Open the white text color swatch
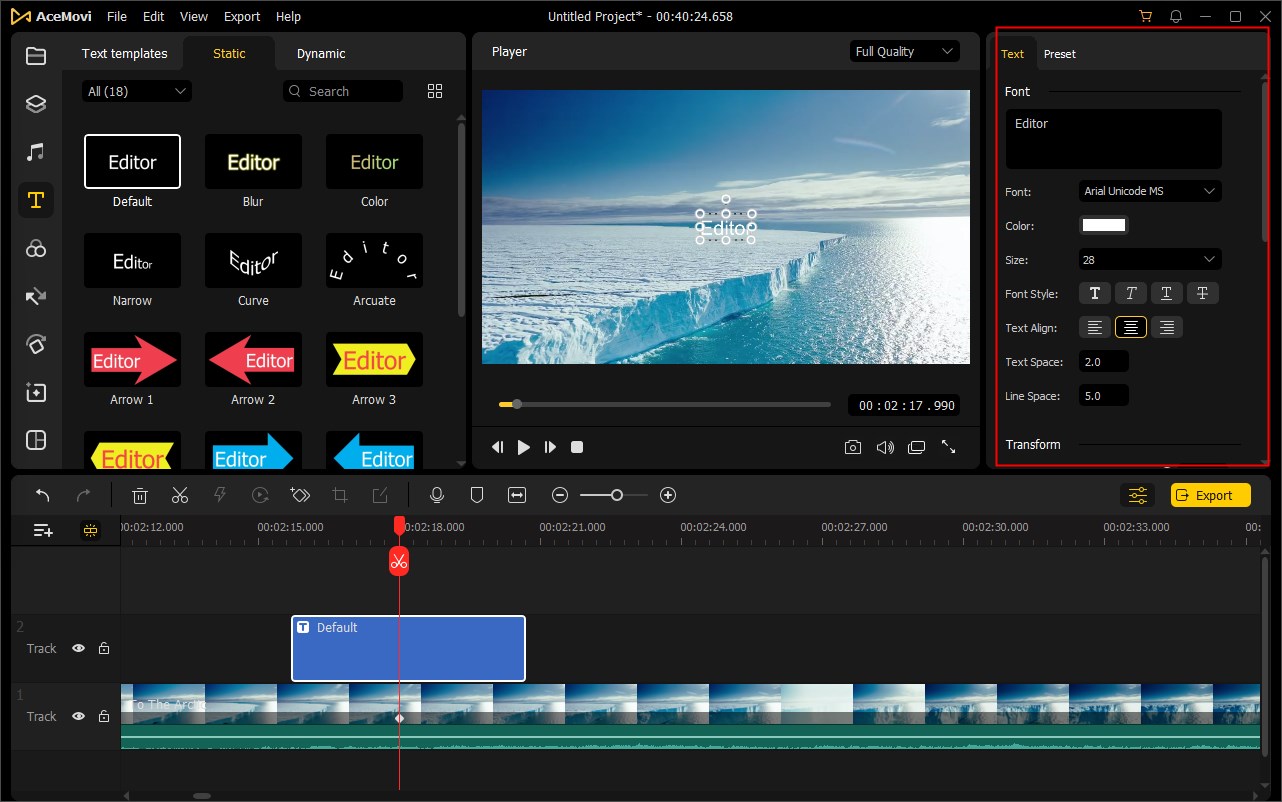Viewport: 1282px width, 802px height. [1104, 225]
